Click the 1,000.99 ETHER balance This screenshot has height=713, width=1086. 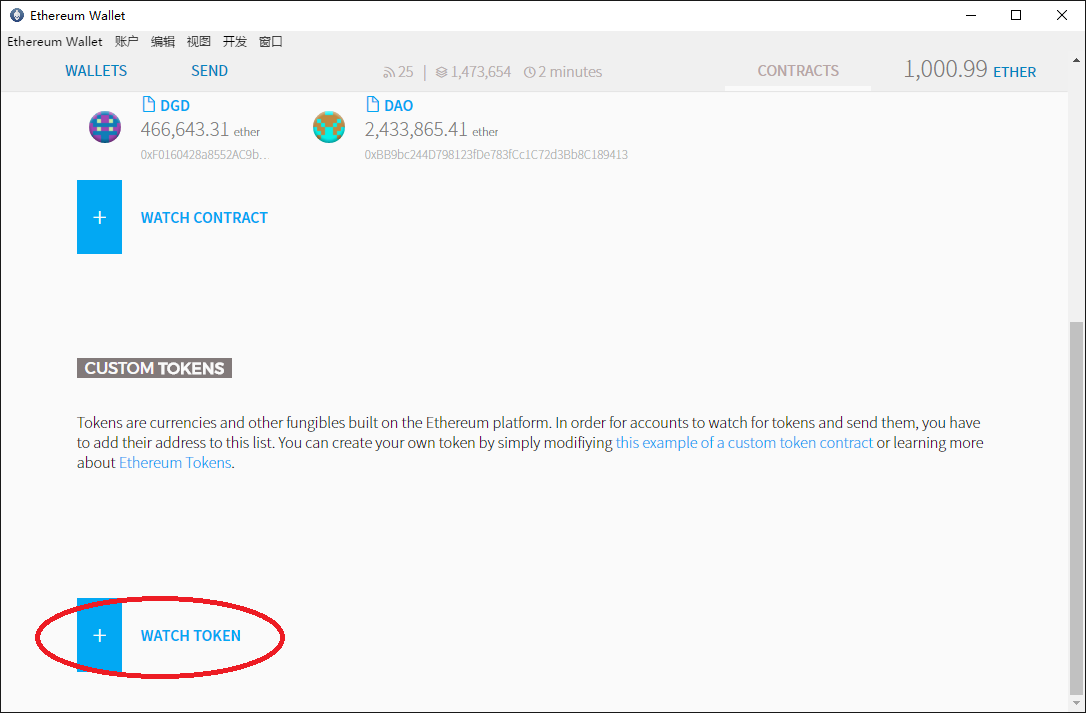(970, 69)
